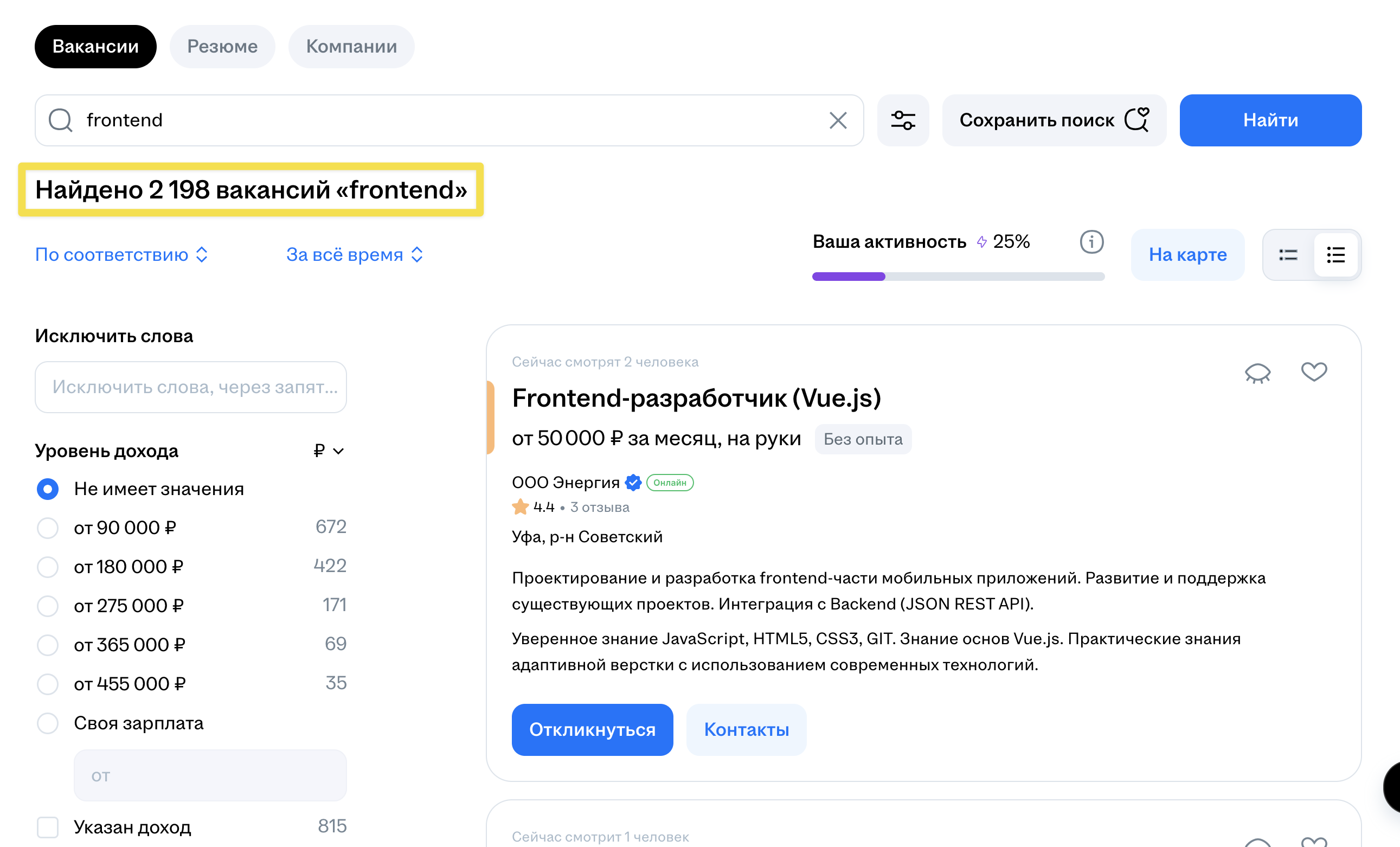Switch to the Вакансии tab
This screenshot has width=1400, height=847.
(x=95, y=46)
